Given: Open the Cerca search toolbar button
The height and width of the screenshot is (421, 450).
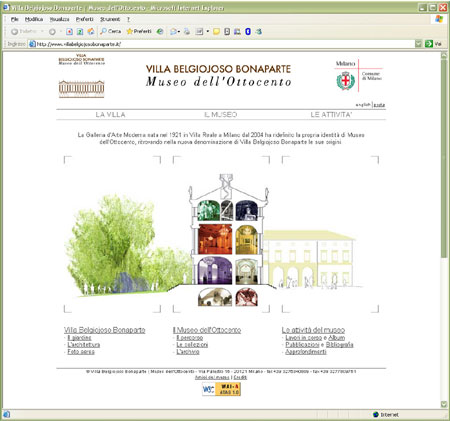Looking at the screenshot, I should click(x=111, y=31).
